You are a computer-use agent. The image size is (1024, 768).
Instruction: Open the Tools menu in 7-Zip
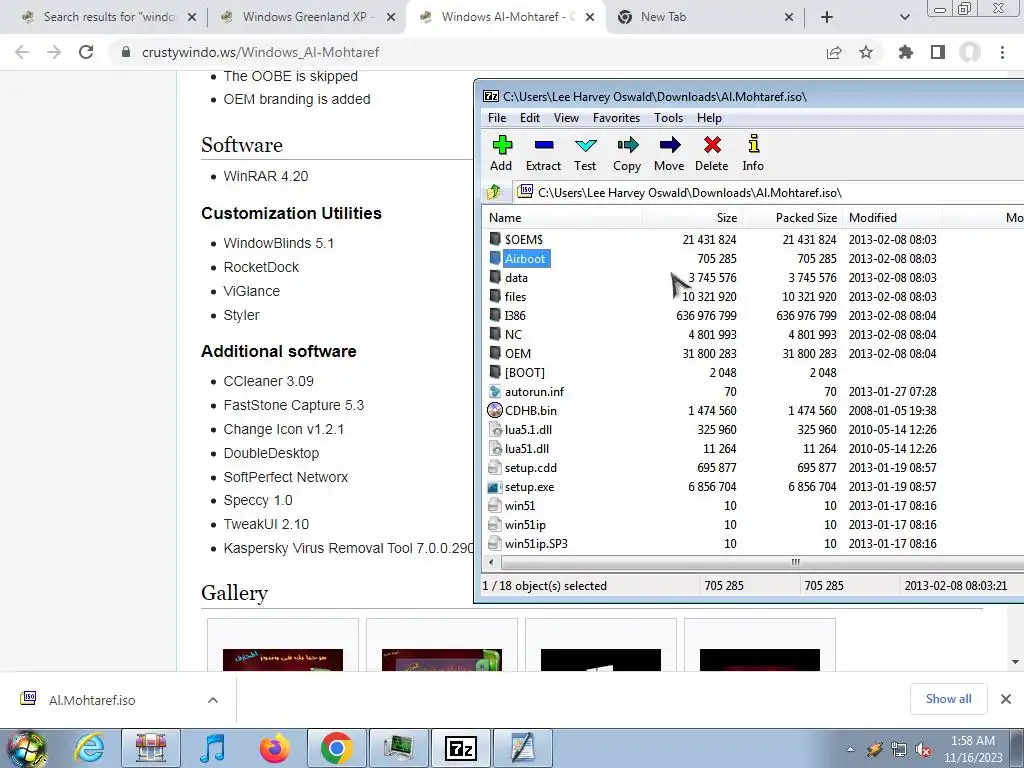(669, 118)
